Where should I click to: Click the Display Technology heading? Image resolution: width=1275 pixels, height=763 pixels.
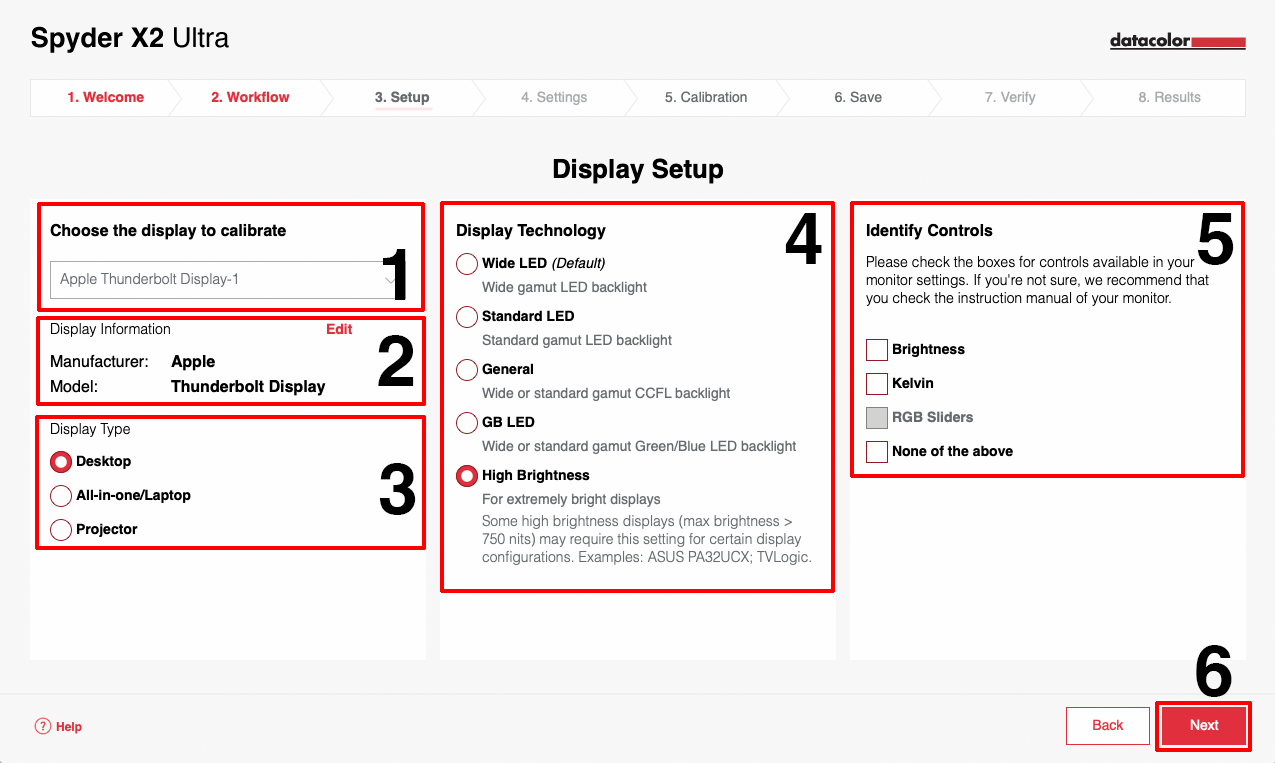(x=531, y=230)
